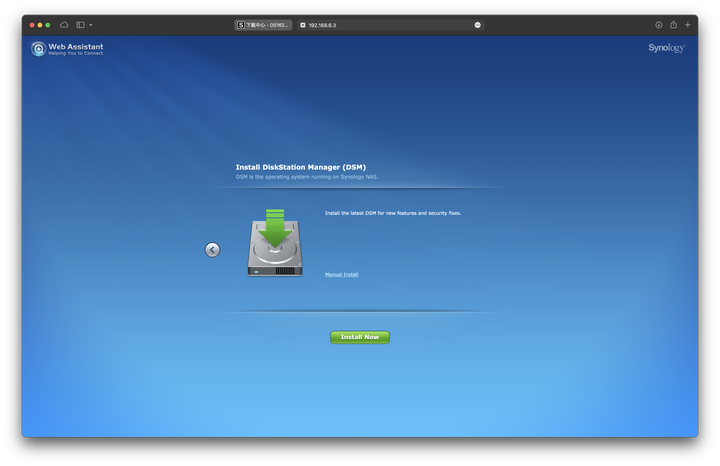Click the page options icon in address bar

click(478, 25)
